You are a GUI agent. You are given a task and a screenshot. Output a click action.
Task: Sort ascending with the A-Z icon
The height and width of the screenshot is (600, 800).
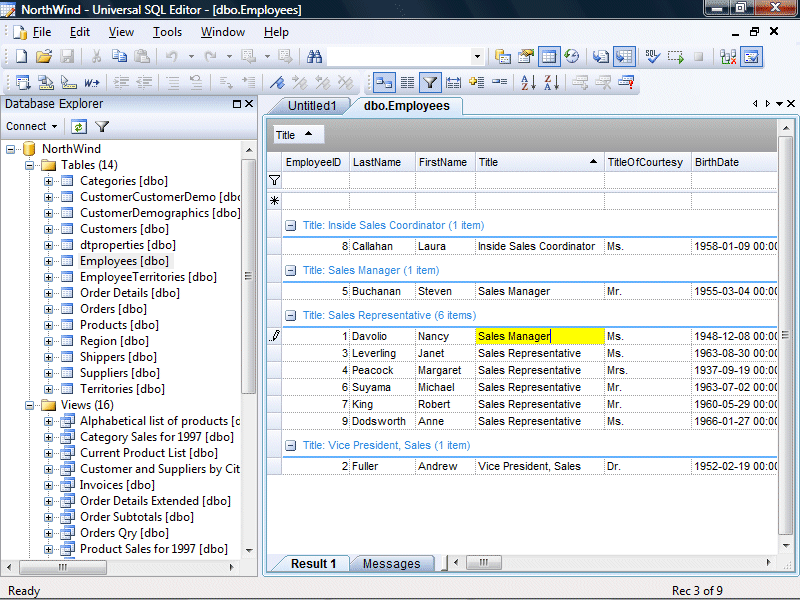point(528,82)
